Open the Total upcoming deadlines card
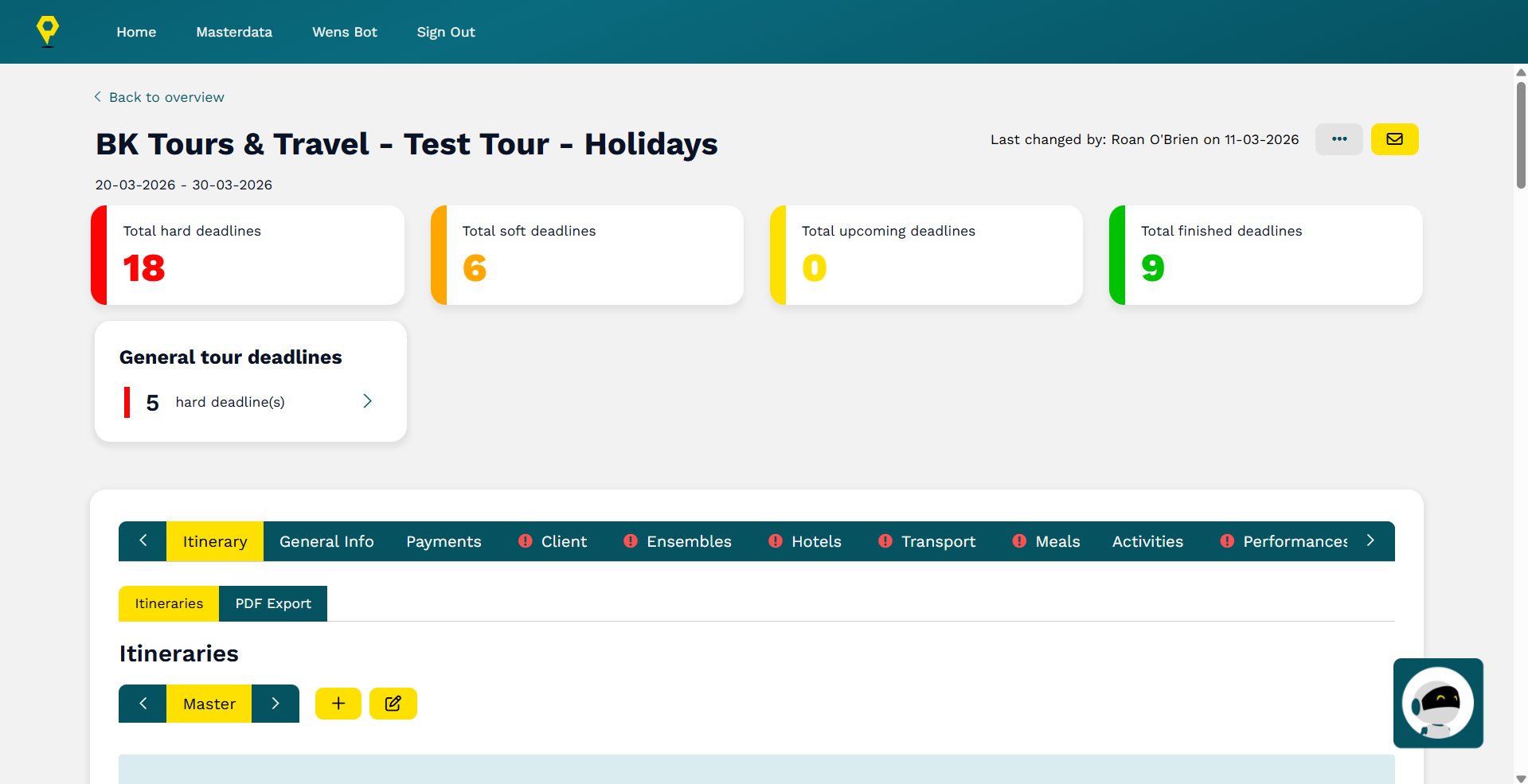1528x784 pixels. 926,255
